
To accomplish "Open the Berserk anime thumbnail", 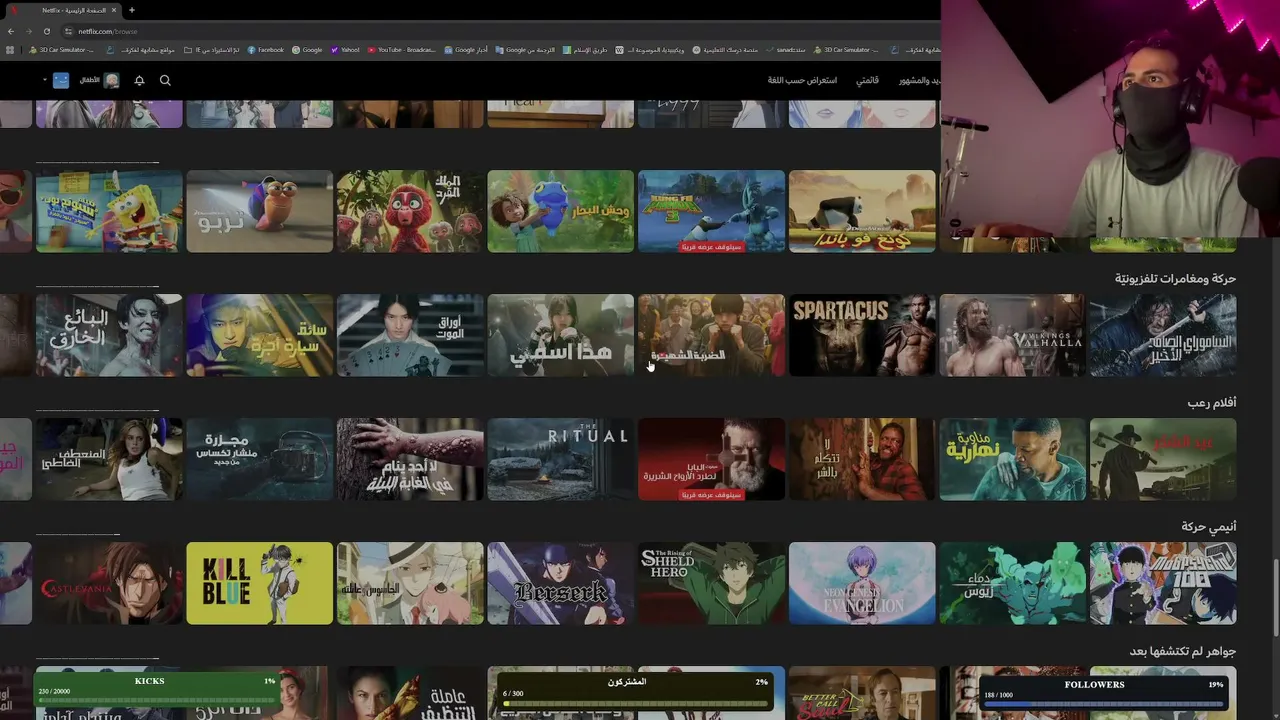I will [x=560, y=583].
